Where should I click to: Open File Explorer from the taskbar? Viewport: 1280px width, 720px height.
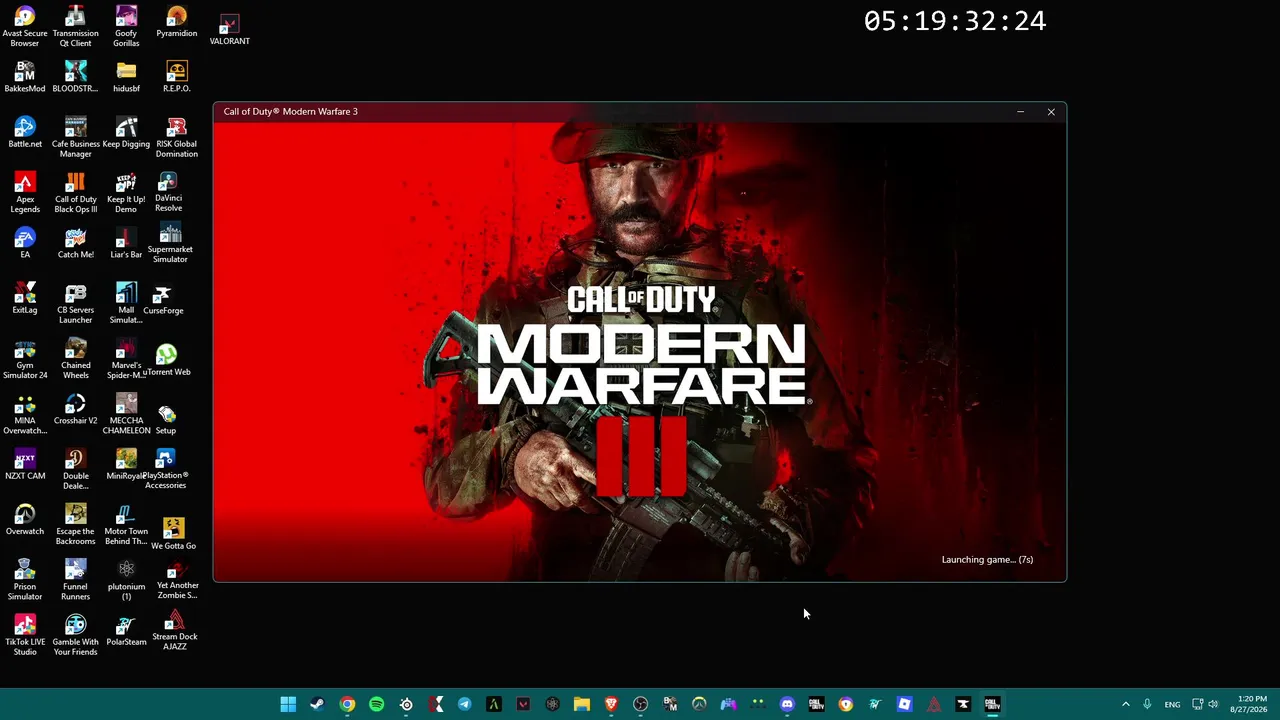pos(582,704)
